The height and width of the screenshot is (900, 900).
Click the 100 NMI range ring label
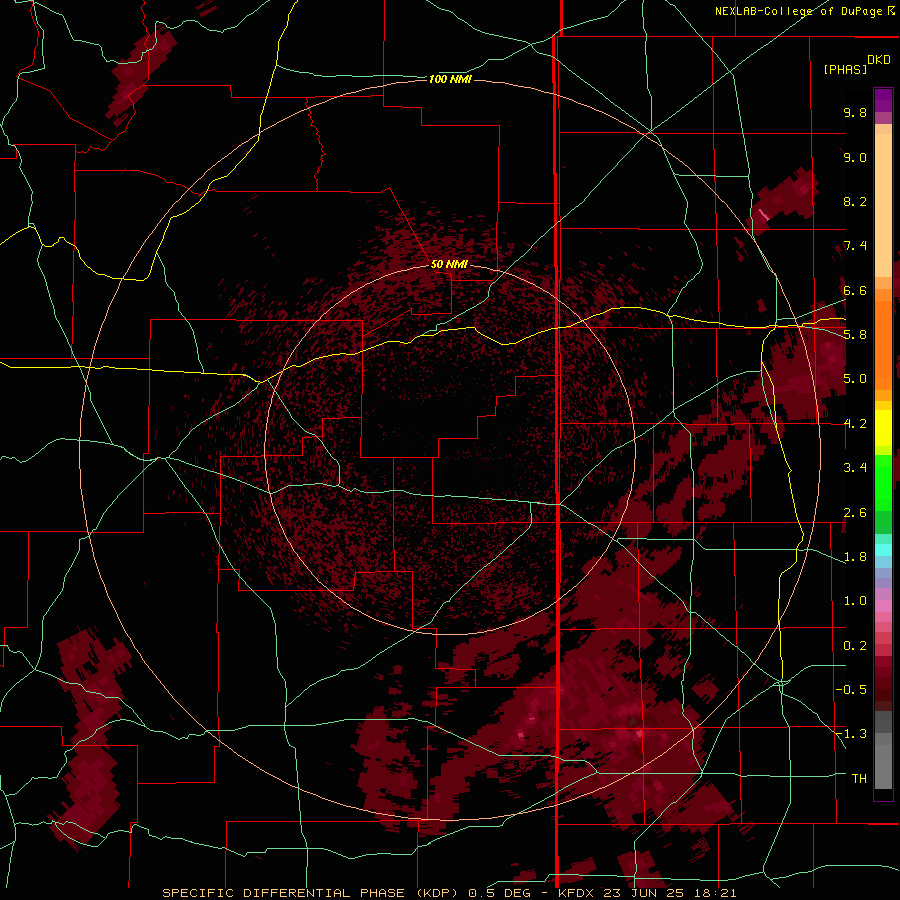coord(450,79)
